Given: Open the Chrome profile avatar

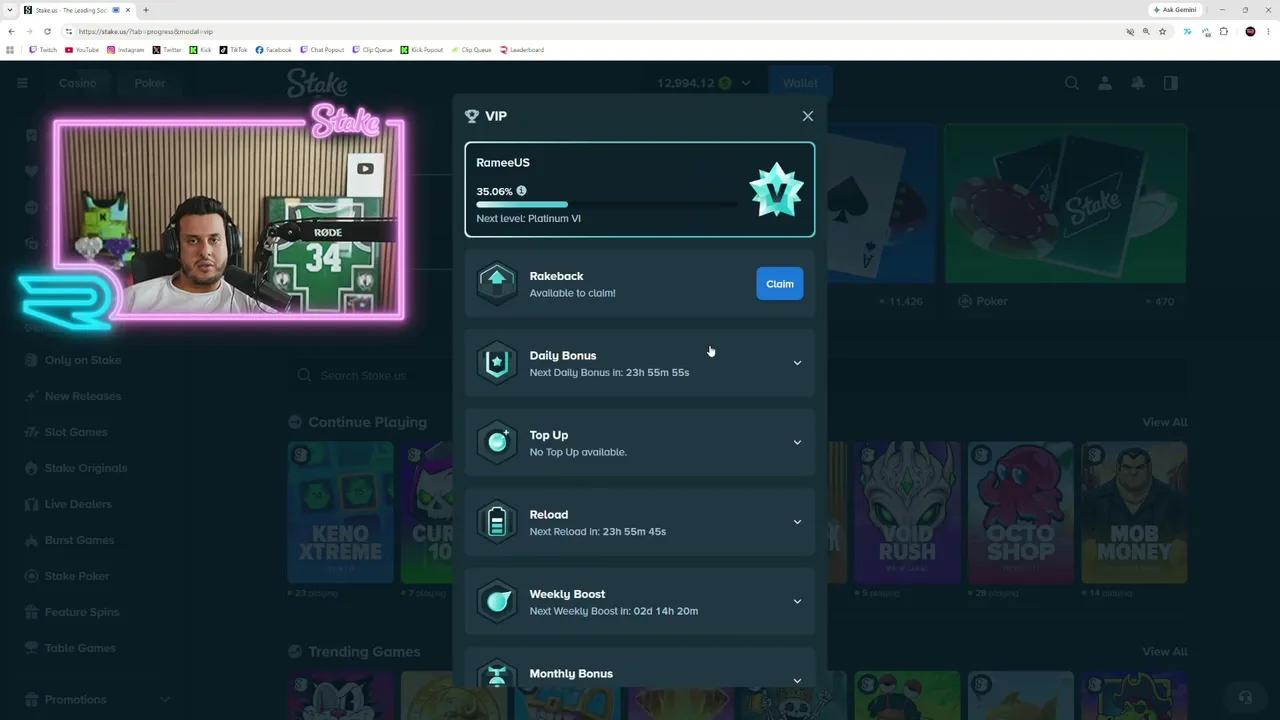Looking at the screenshot, I should tap(1250, 31).
